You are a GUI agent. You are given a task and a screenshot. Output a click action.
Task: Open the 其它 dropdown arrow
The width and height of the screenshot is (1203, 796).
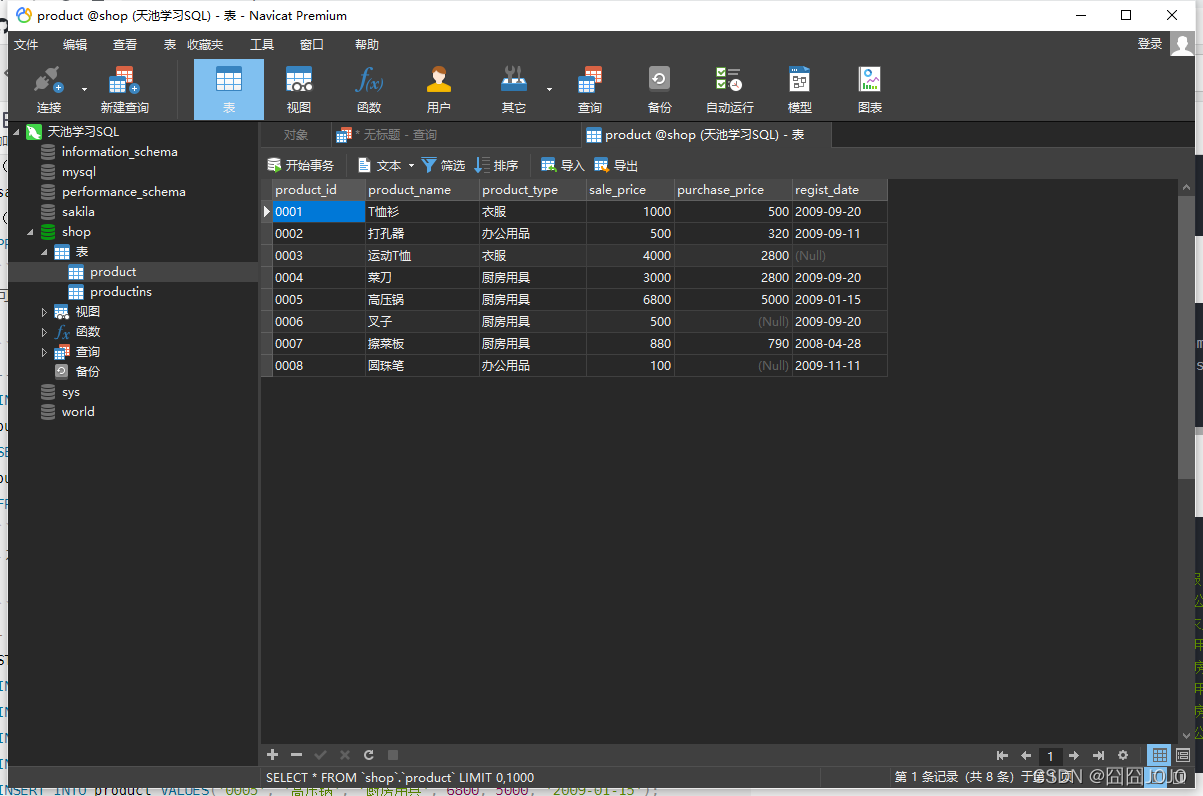click(x=549, y=90)
